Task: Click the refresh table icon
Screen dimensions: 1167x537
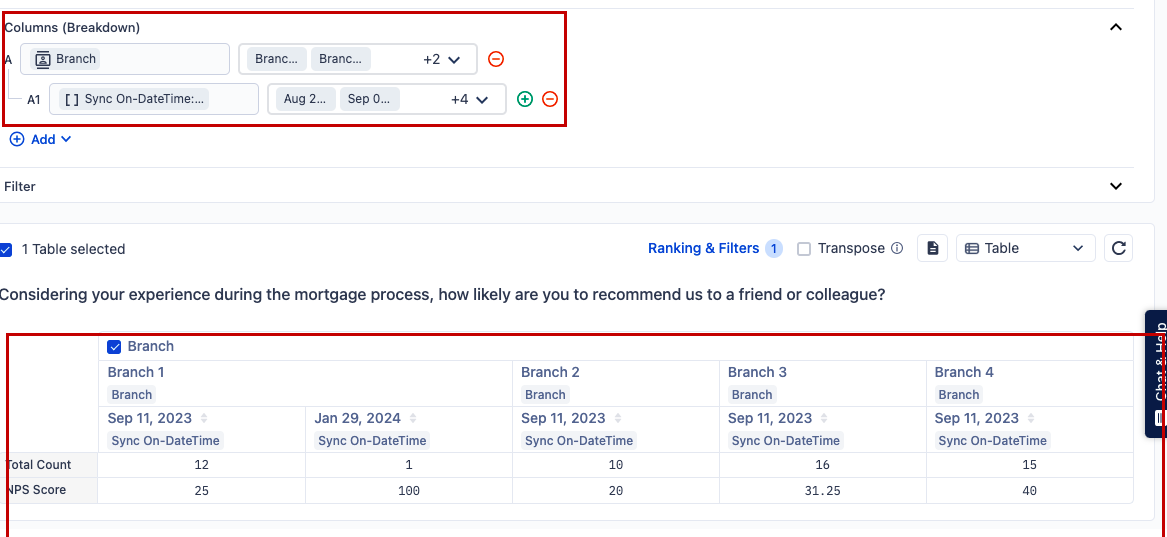Action: 1119,248
